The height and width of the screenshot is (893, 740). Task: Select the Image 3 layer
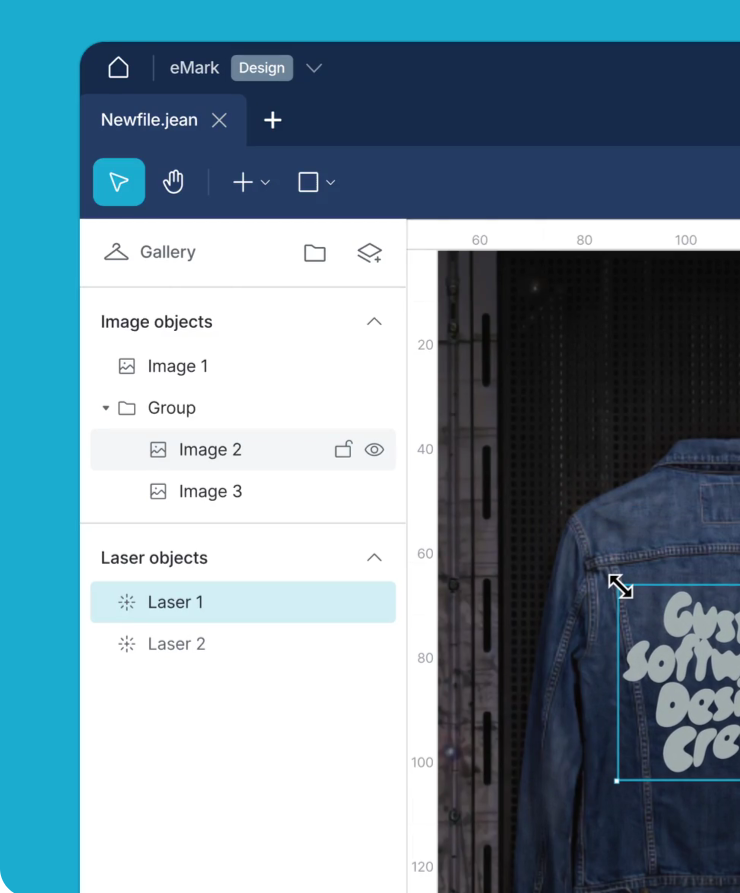coord(243,491)
